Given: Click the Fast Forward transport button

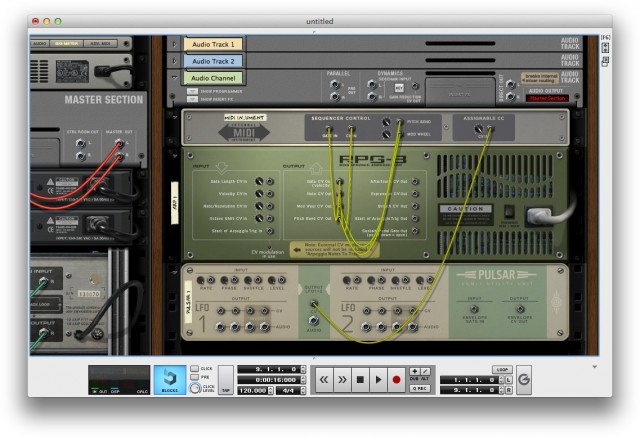Looking at the screenshot, I should coord(342,380).
